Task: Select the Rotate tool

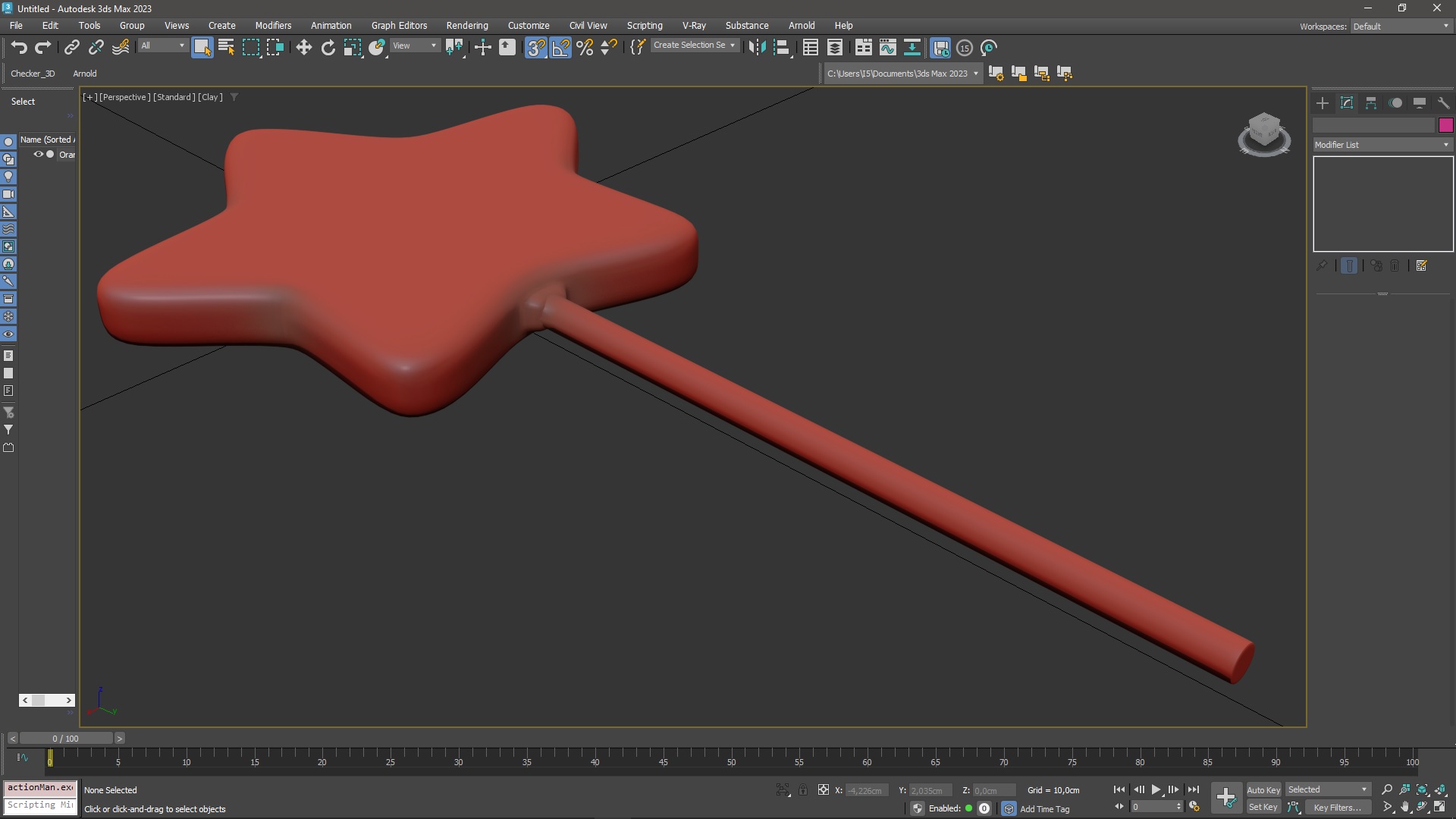Action: pyautogui.click(x=328, y=48)
